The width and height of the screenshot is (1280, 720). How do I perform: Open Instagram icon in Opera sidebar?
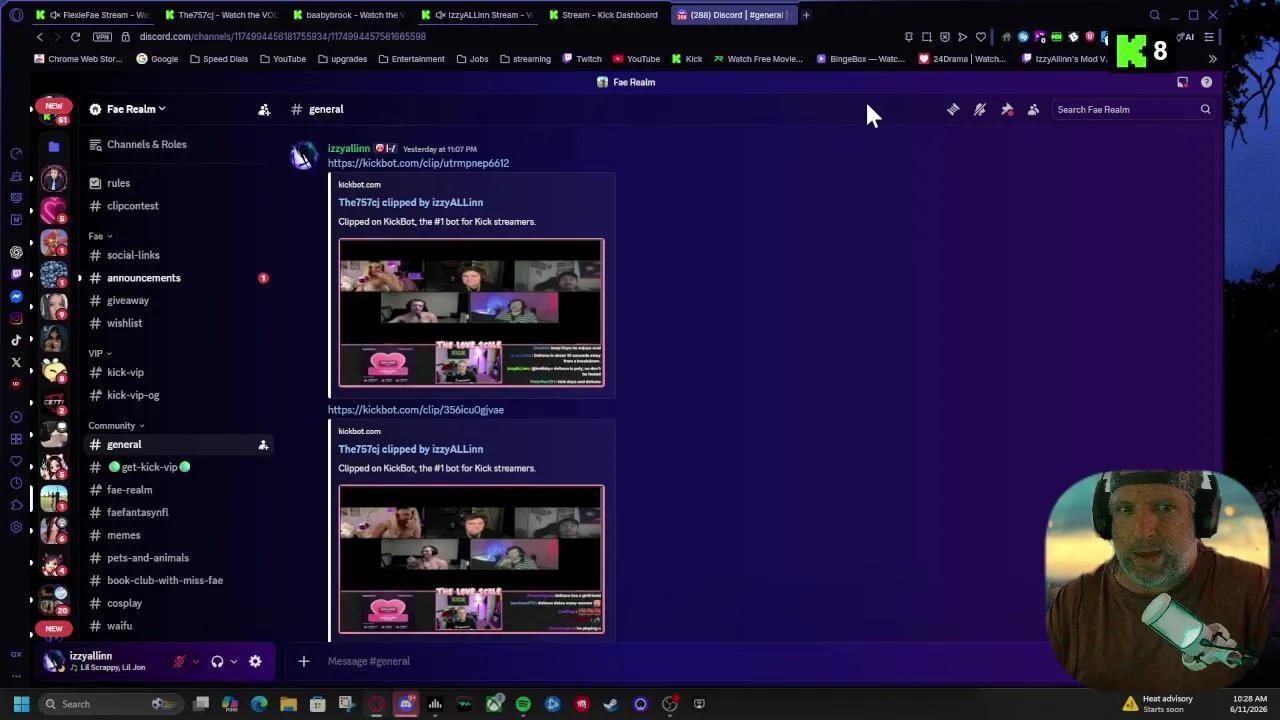click(16, 318)
